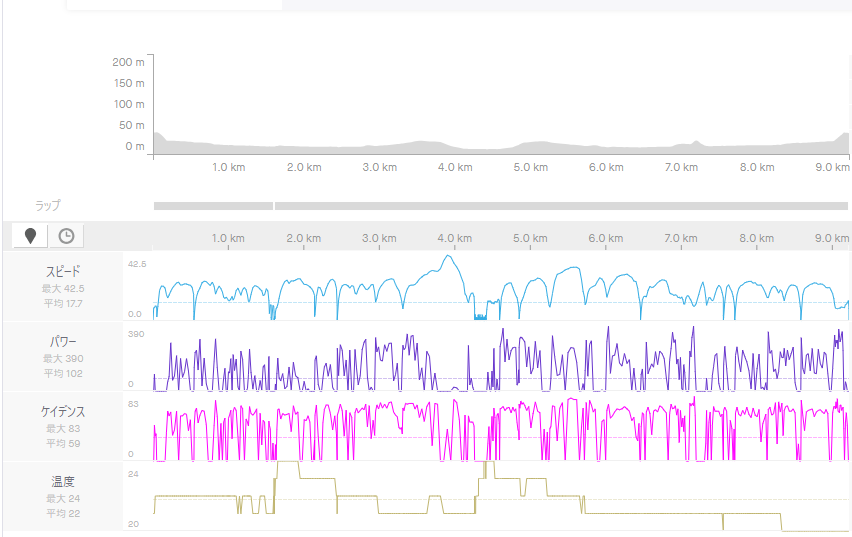Screen dimensions: 852x537
Task: Click the 平均 102 power value
Action: (x=63, y=373)
